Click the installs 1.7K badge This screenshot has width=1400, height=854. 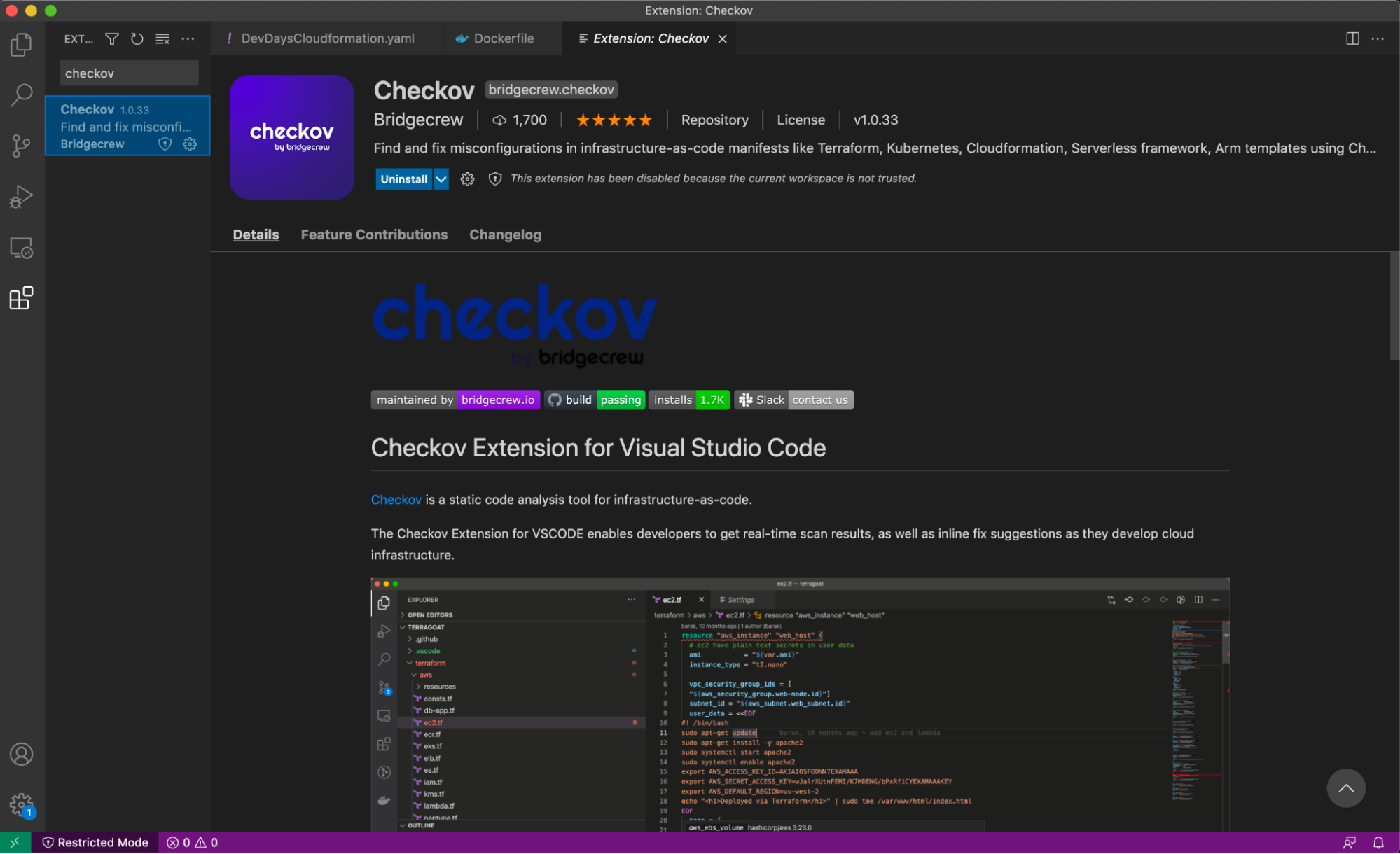(689, 400)
